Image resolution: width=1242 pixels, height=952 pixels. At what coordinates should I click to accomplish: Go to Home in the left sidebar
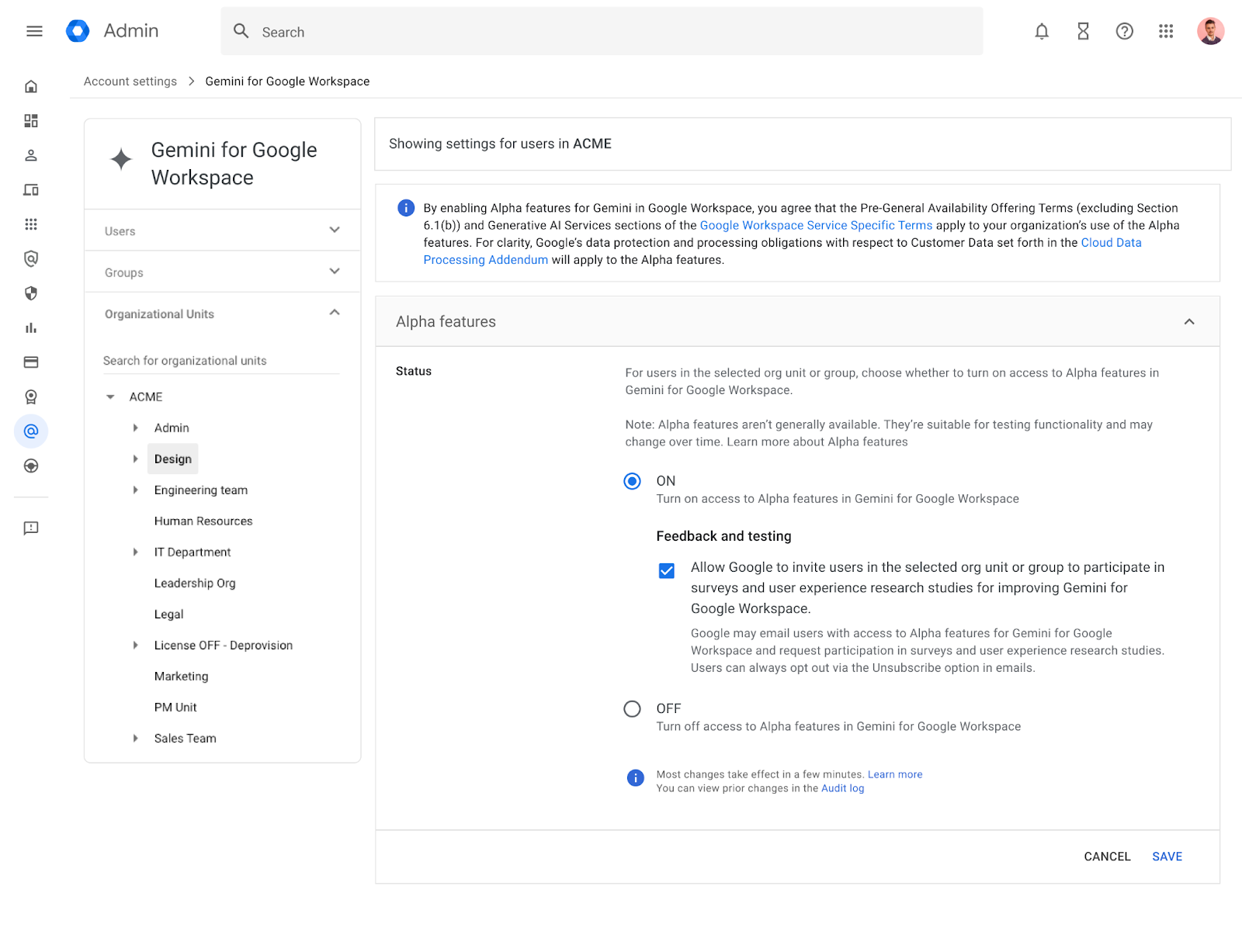[31, 86]
